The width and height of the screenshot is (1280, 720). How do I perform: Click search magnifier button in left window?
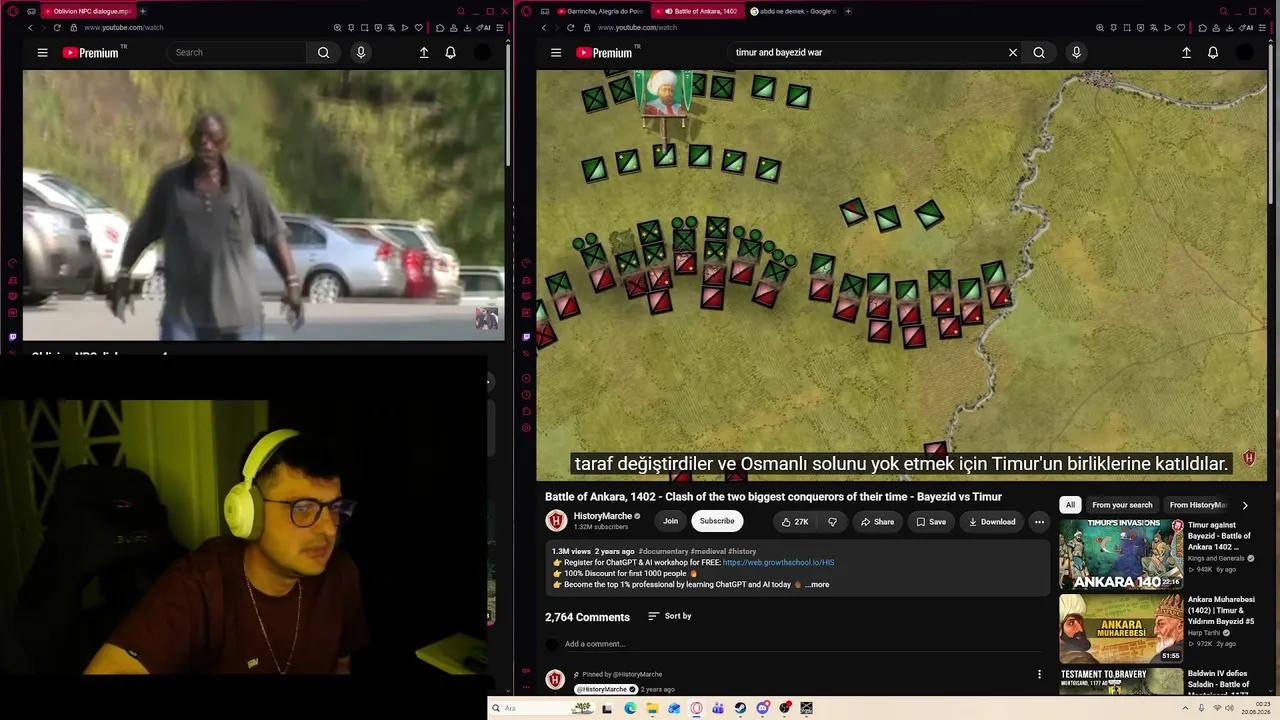[x=323, y=53]
